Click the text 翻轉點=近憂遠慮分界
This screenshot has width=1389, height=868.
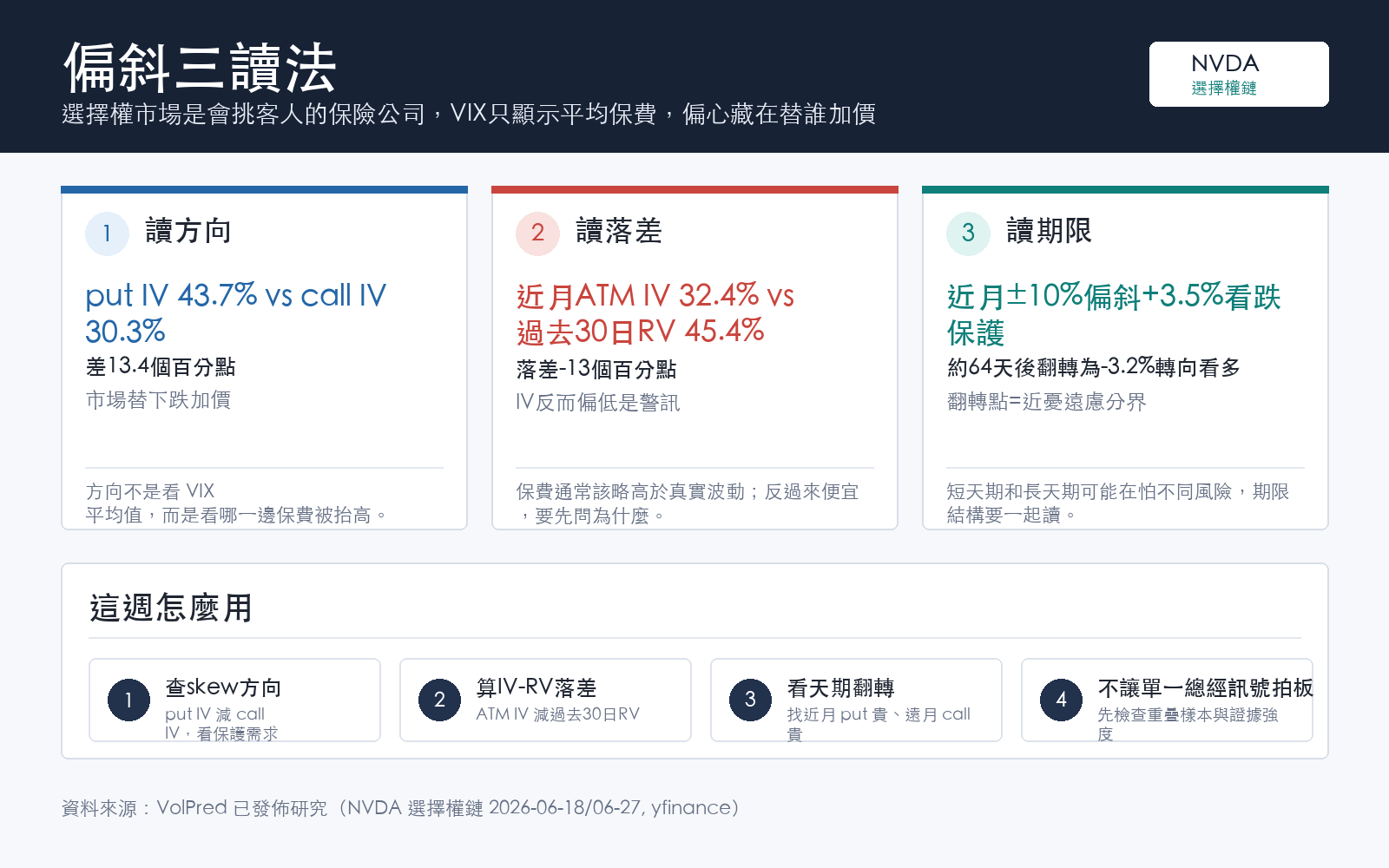[1047, 402]
